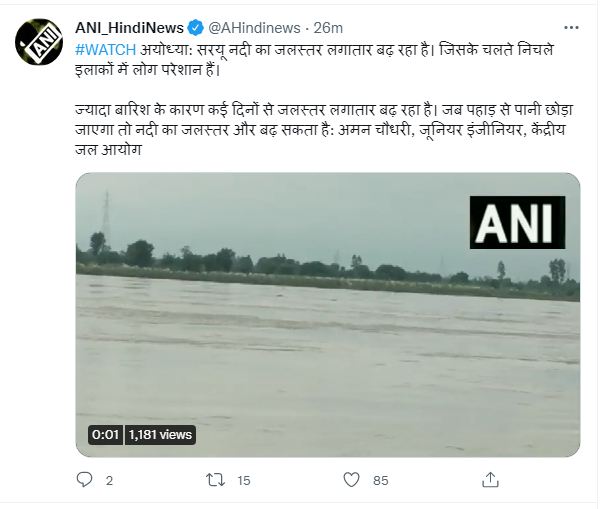Click the 0:01 video time indicator

(105, 435)
